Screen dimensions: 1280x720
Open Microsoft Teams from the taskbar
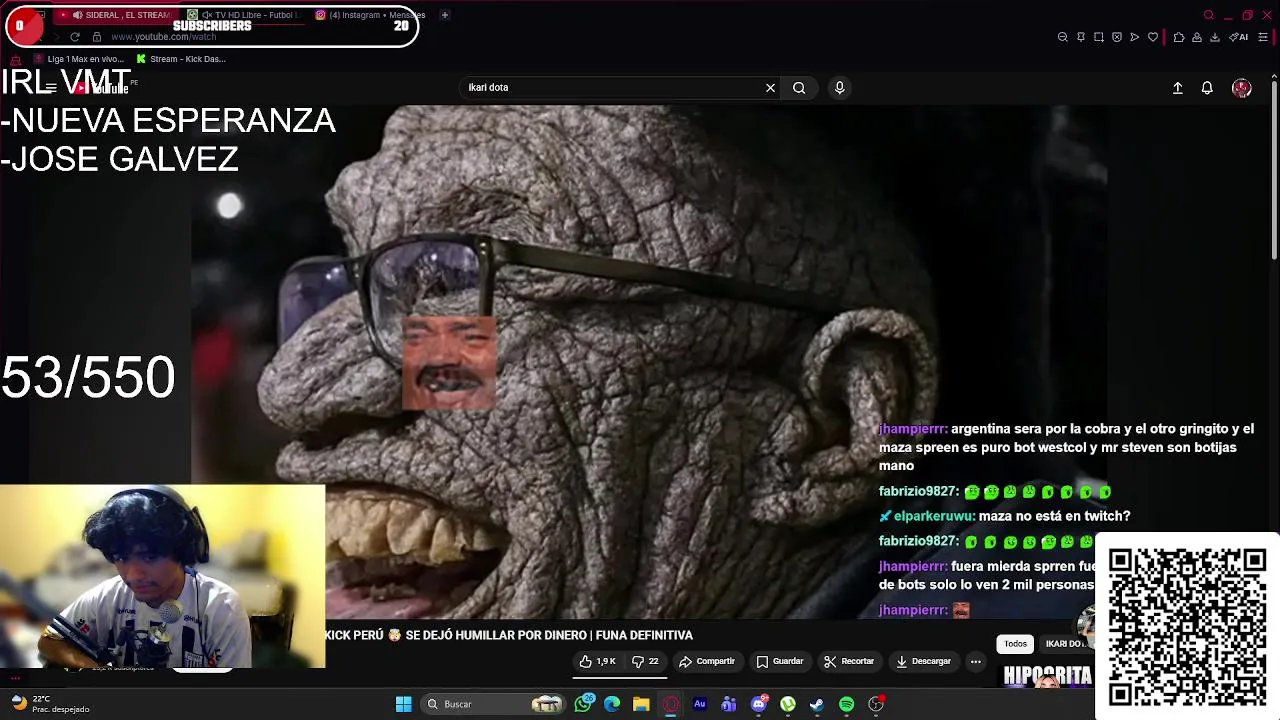click(x=729, y=704)
